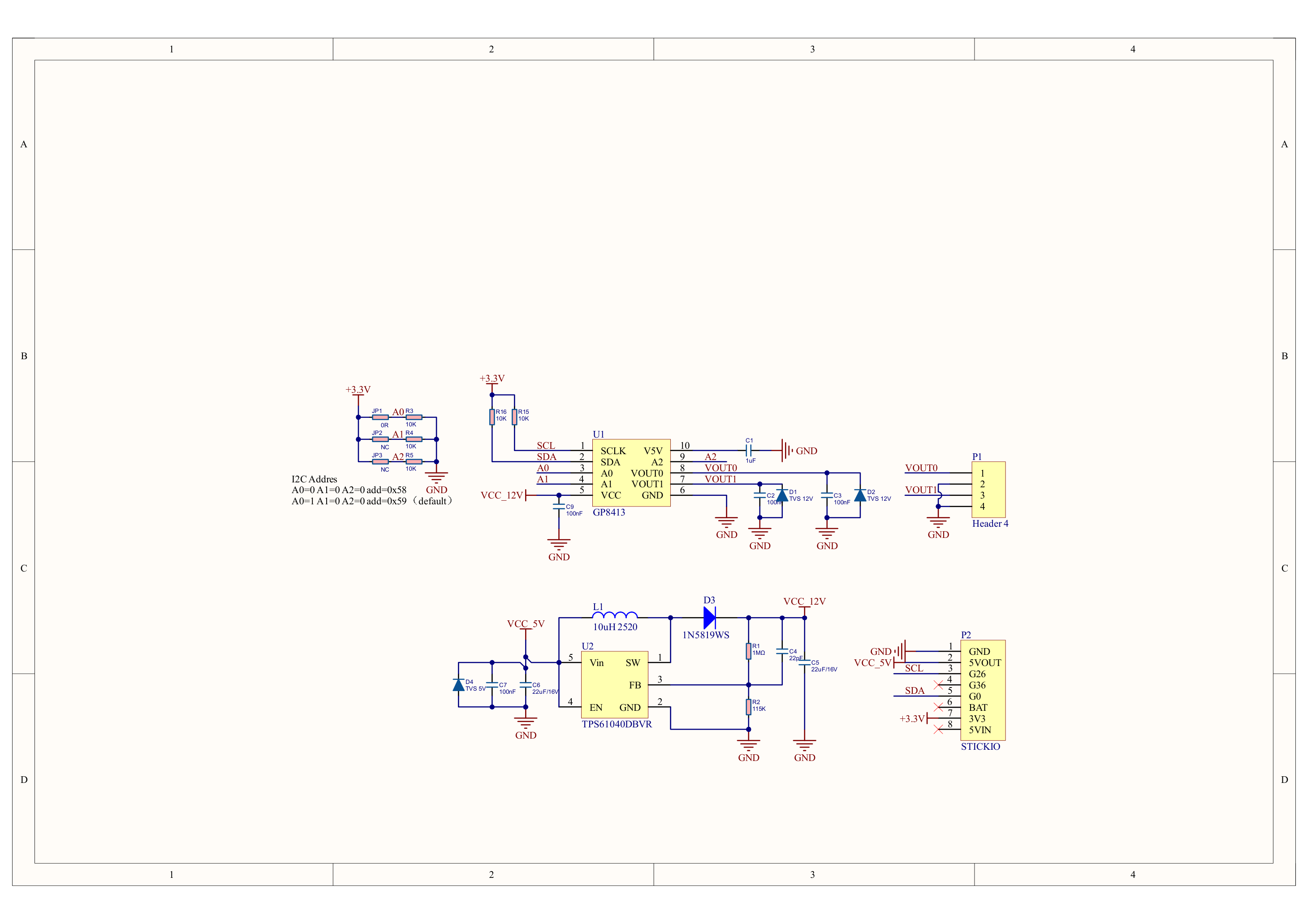Select the U2 TPS61040DBVR chip body

tap(615, 684)
